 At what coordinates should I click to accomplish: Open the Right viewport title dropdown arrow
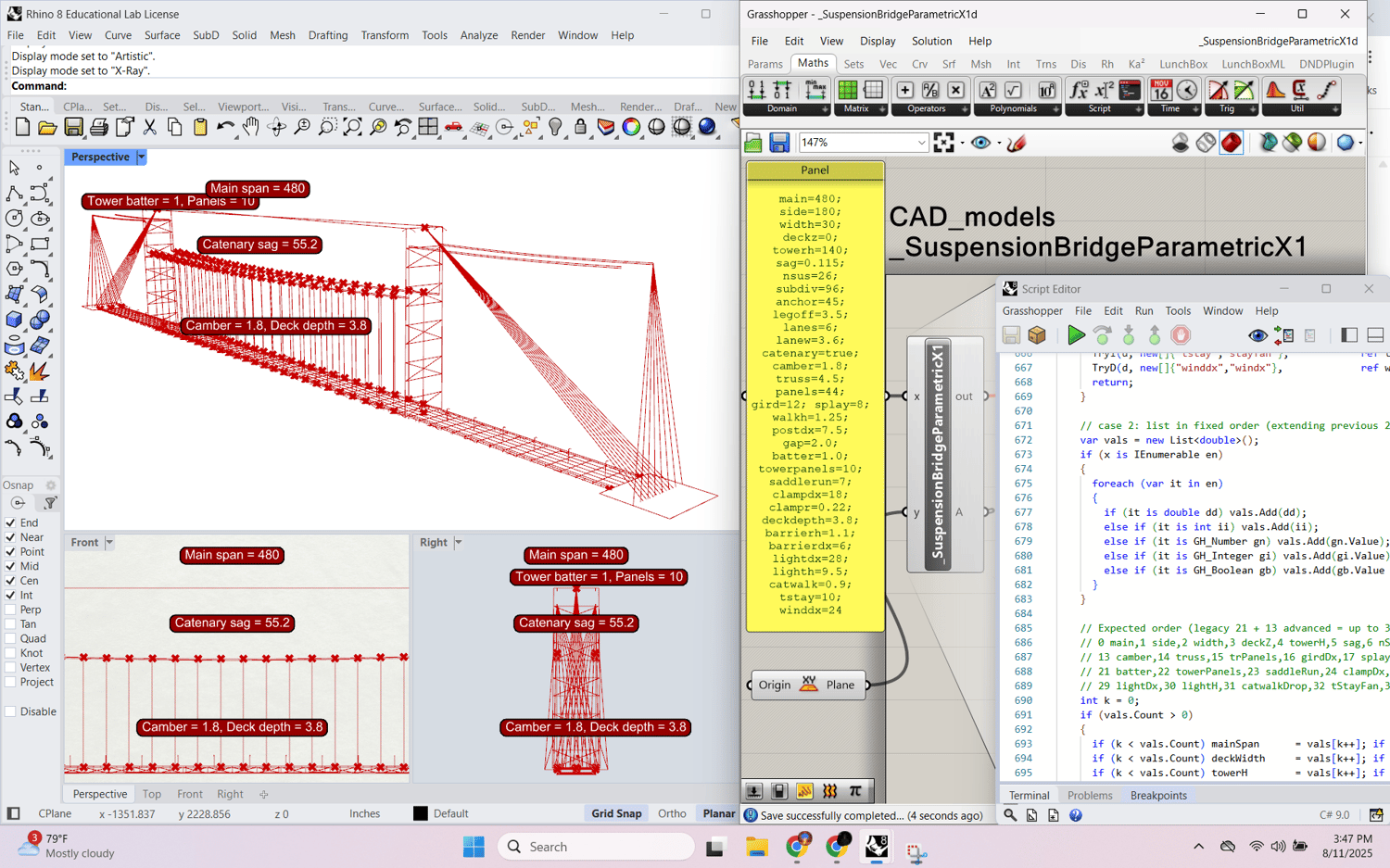coord(458,543)
